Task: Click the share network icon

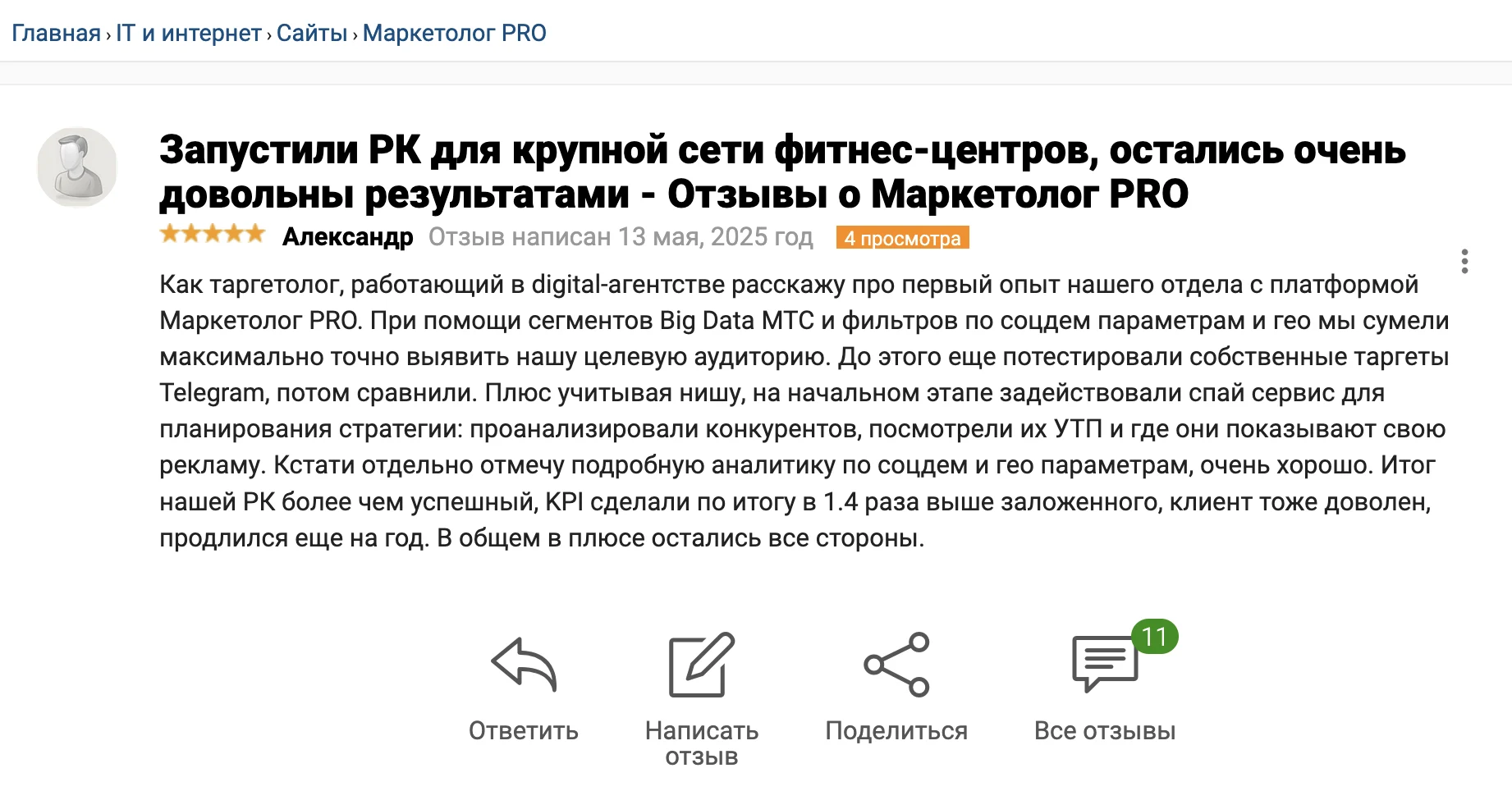Action: [x=896, y=664]
